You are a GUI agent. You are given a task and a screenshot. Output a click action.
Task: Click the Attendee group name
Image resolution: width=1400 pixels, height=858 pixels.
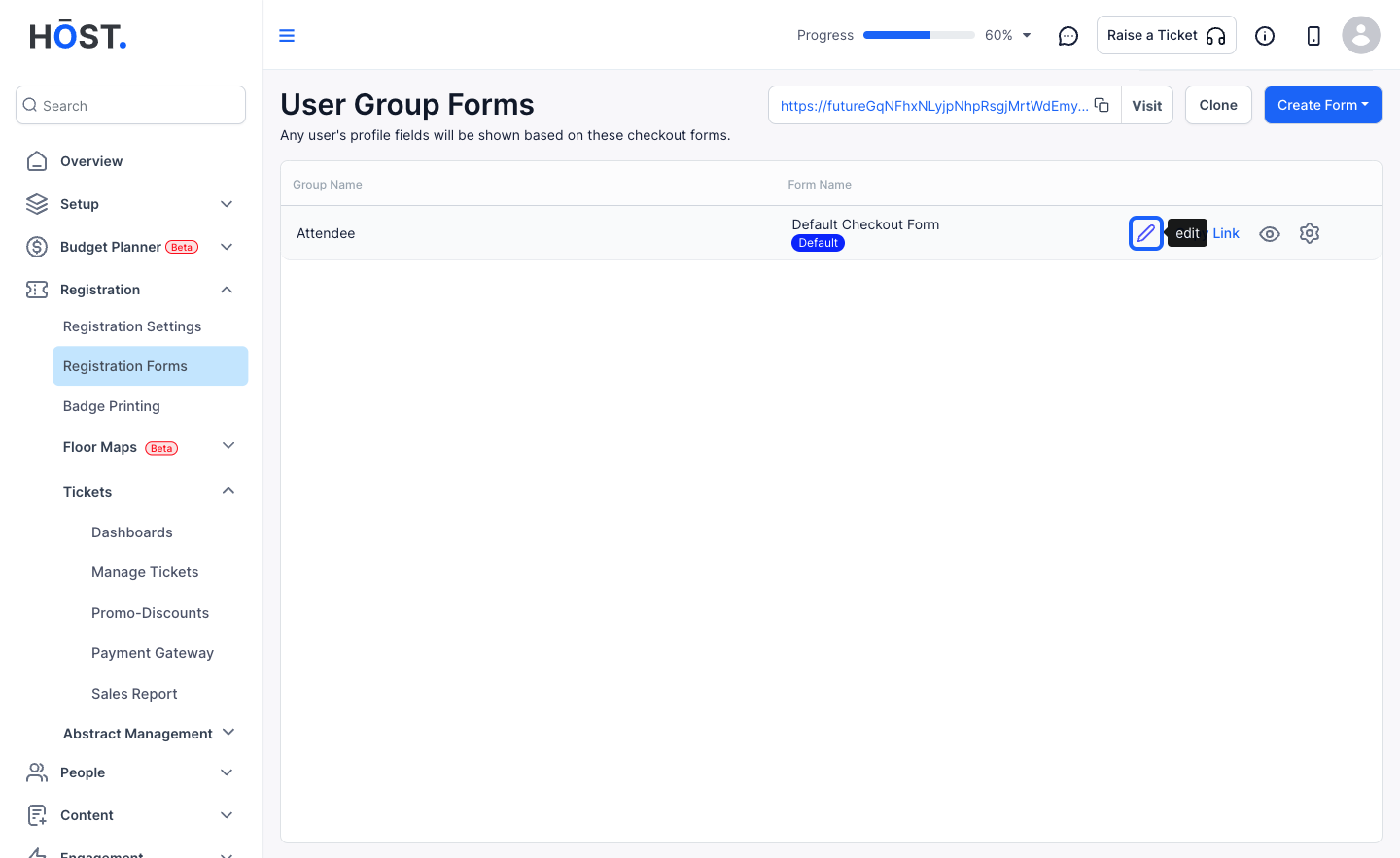point(326,233)
